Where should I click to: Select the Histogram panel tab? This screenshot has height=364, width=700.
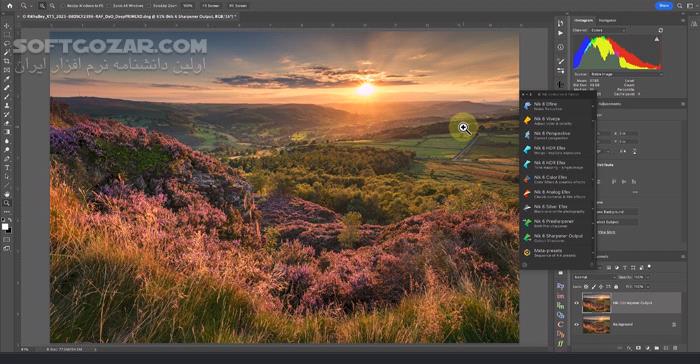(583, 20)
